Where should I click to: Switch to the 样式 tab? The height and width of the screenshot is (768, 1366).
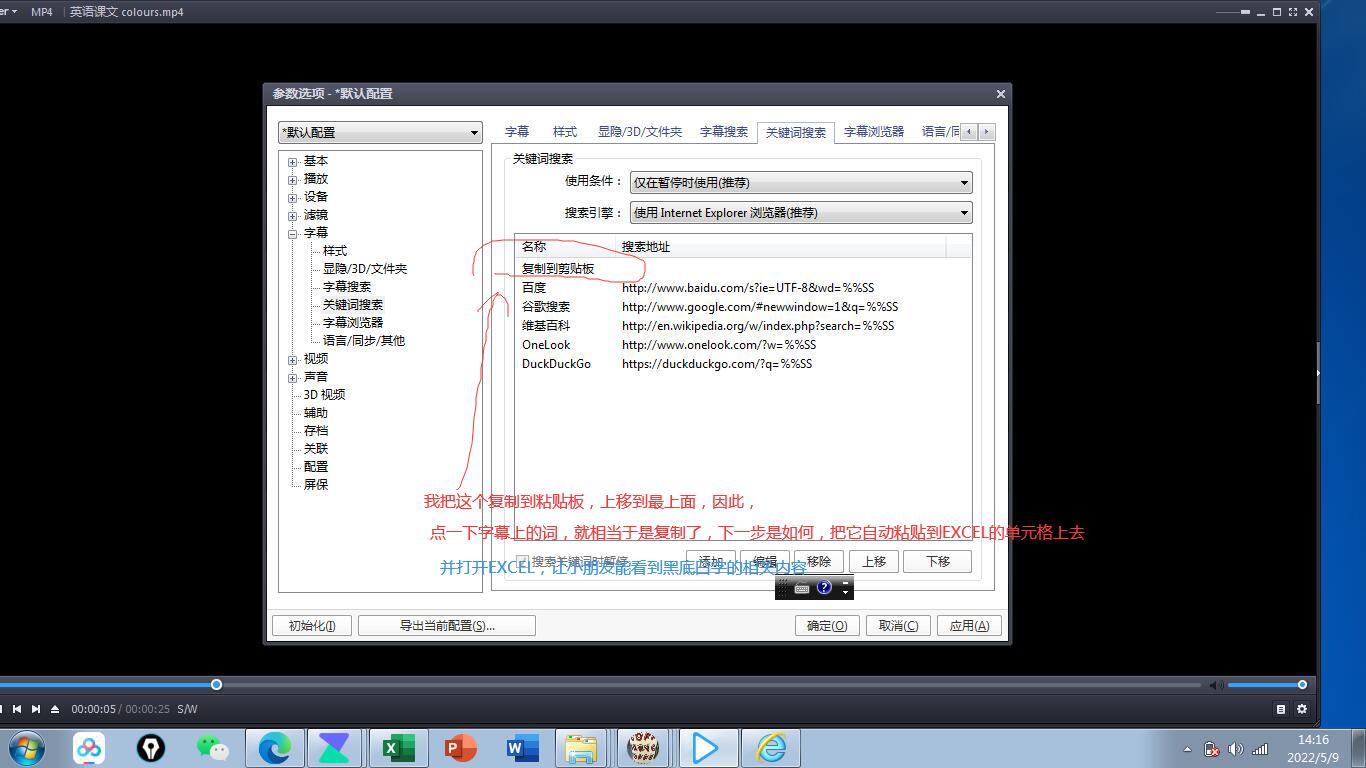565,132
